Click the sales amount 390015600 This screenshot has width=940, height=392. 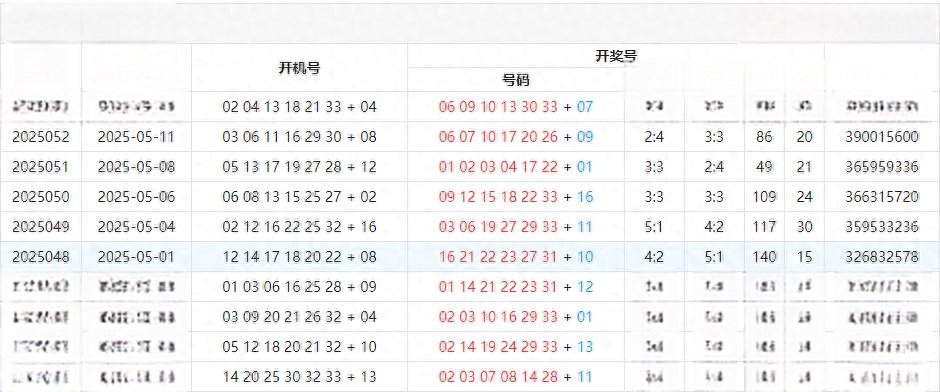(x=882, y=137)
